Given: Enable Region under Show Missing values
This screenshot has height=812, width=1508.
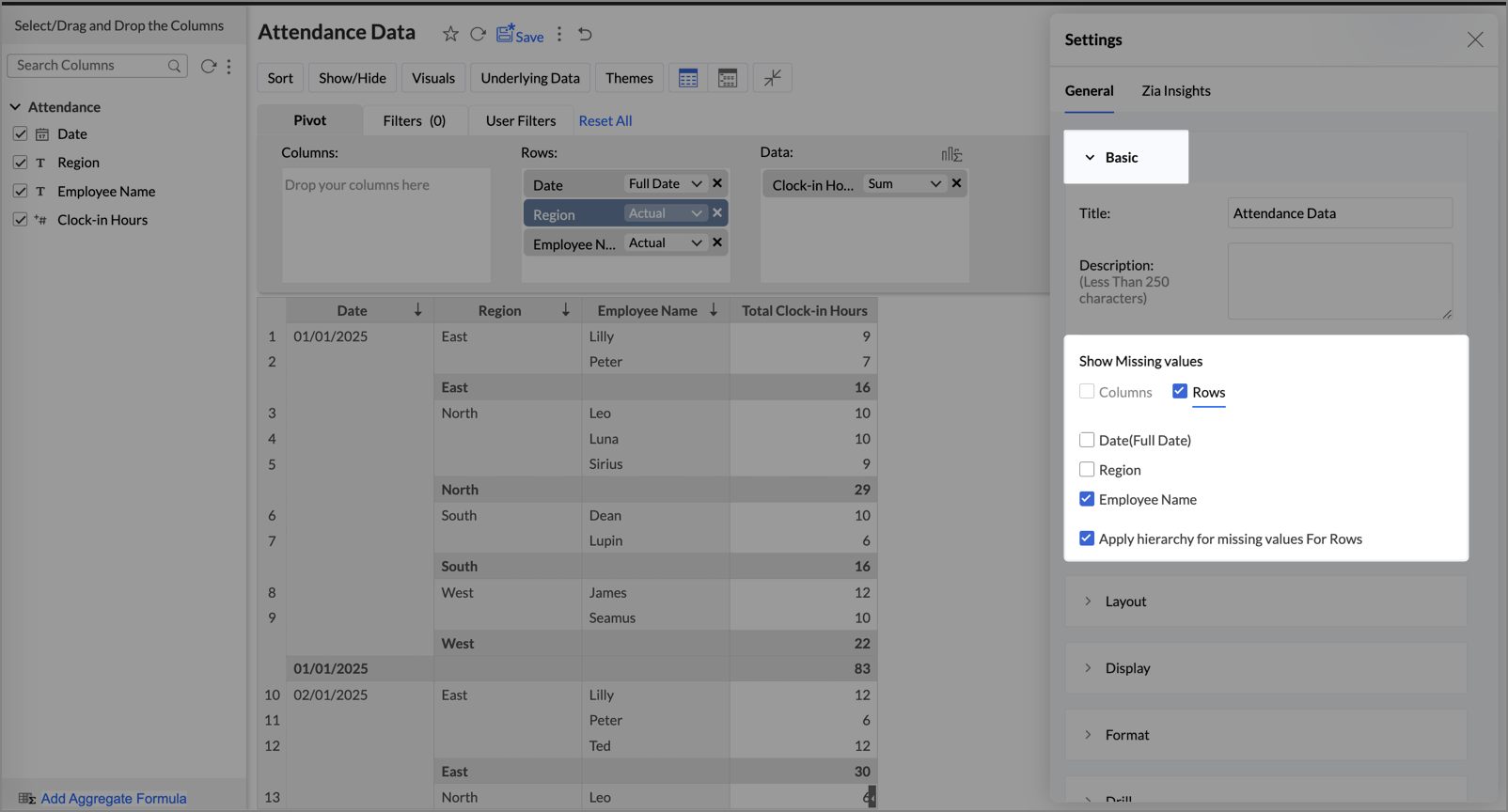Looking at the screenshot, I should tap(1087, 470).
